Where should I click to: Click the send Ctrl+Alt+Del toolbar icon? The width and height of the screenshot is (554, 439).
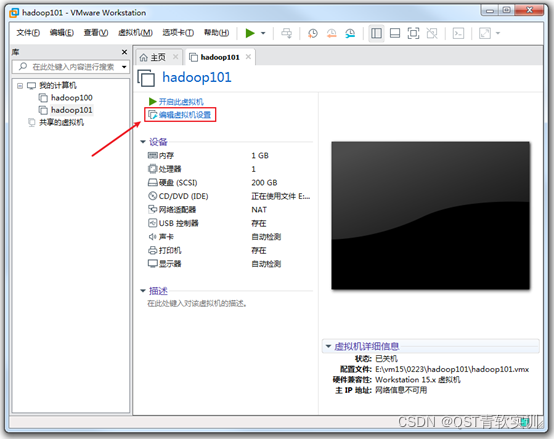coord(287,33)
